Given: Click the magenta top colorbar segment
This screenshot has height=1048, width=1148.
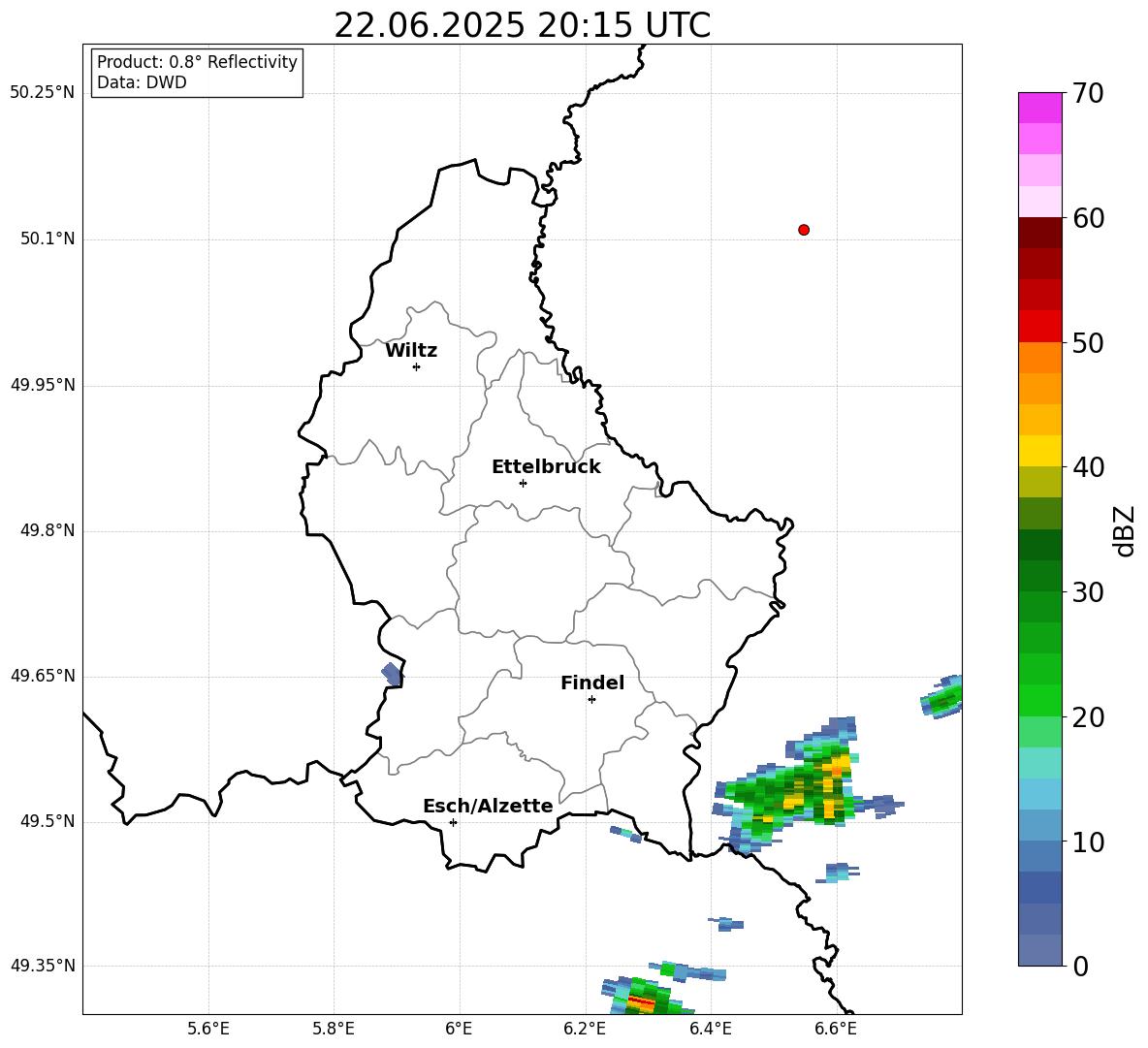Looking at the screenshot, I should pos(1039,109).
